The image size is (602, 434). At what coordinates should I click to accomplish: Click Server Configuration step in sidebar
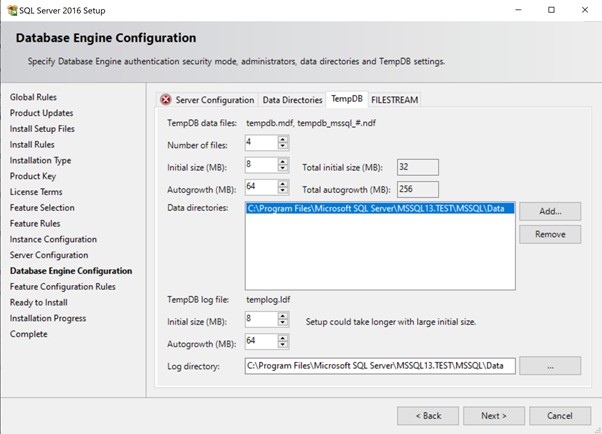click(49, 255)
